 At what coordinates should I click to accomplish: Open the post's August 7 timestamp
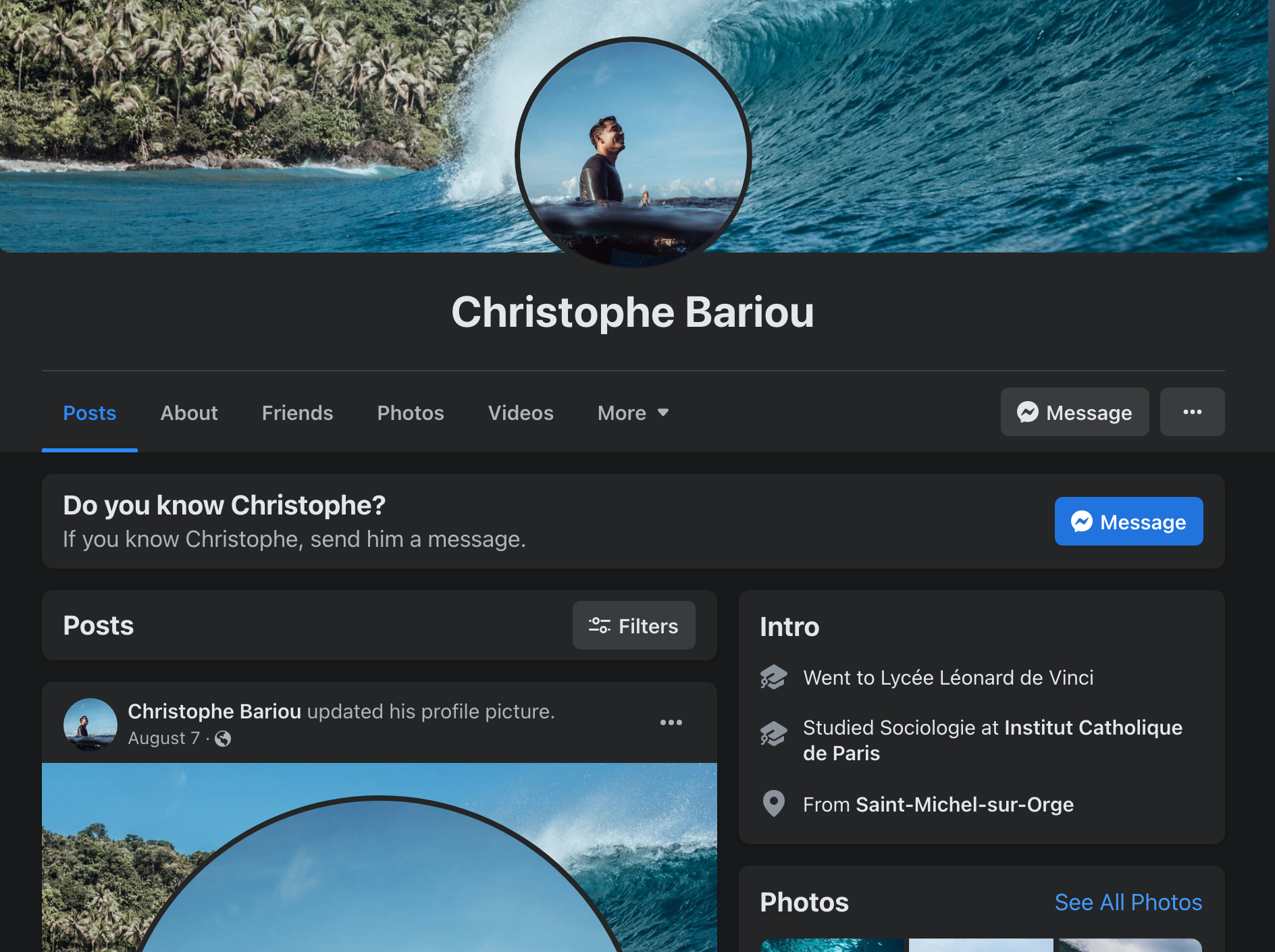[164, 738]
